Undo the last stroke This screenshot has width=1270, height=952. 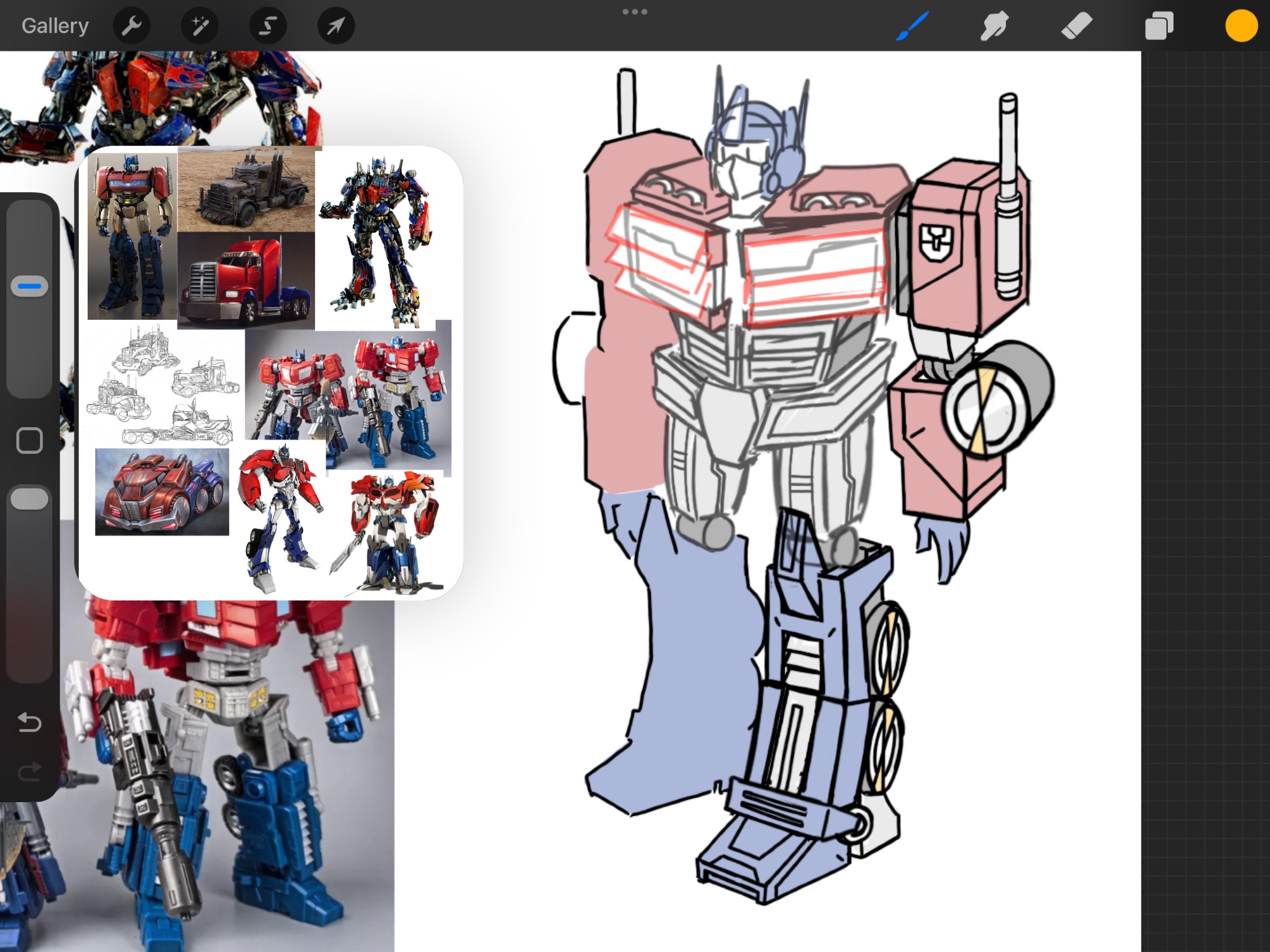[x=29, y=722]
